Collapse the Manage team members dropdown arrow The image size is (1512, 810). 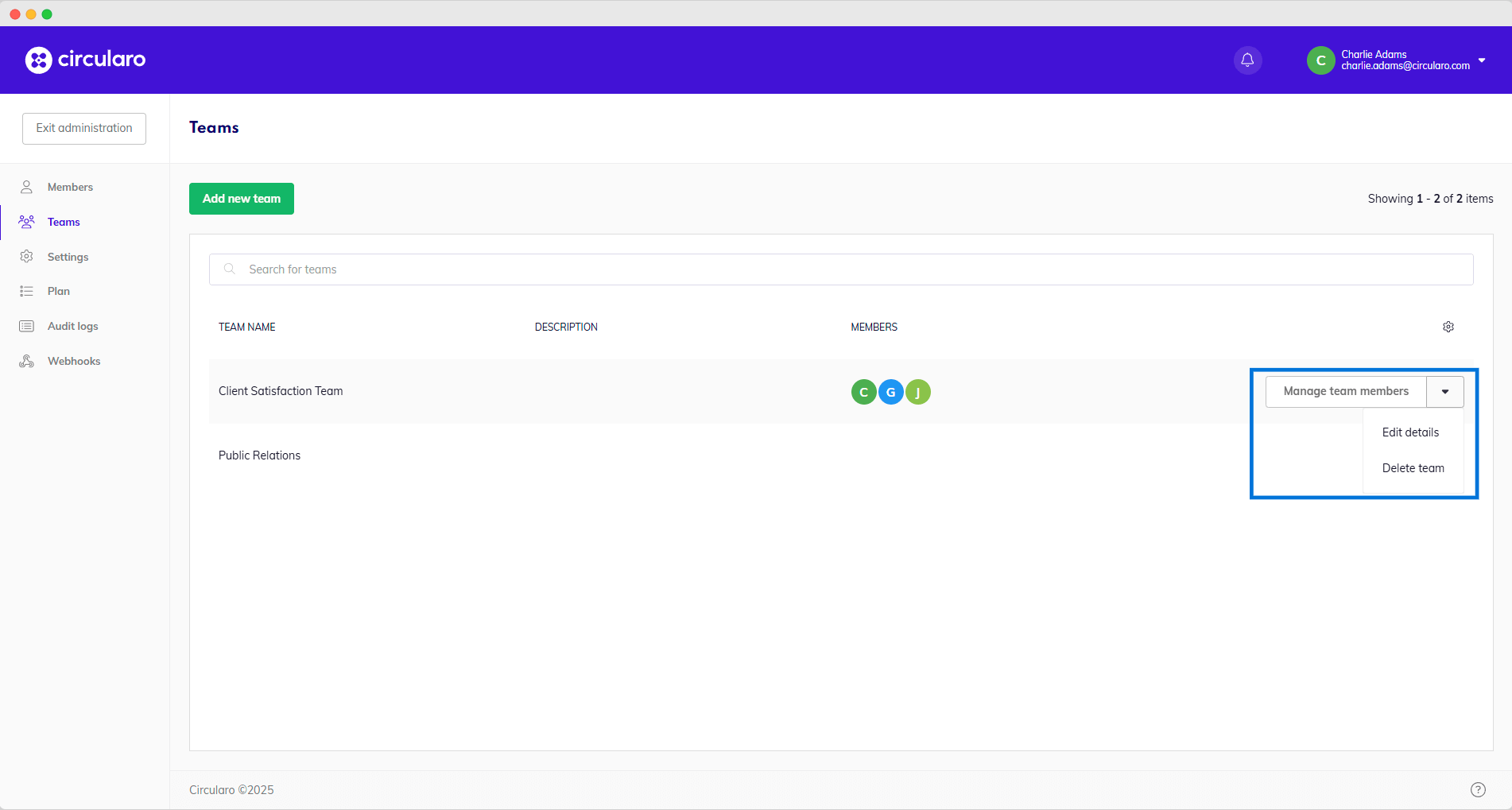pos(1444,392)
